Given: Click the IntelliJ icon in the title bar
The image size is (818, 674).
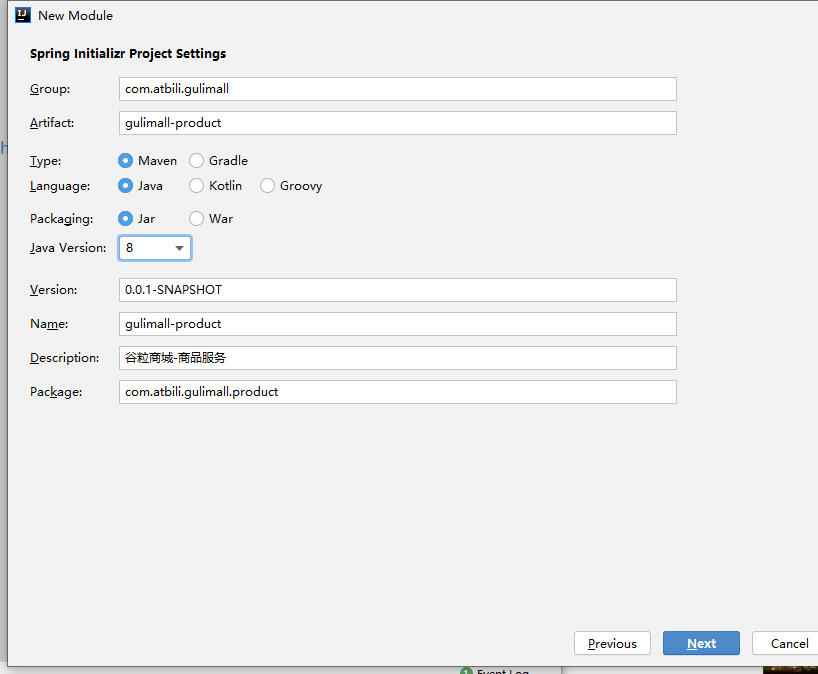Looking at the screenshot, I should [23, 15].
